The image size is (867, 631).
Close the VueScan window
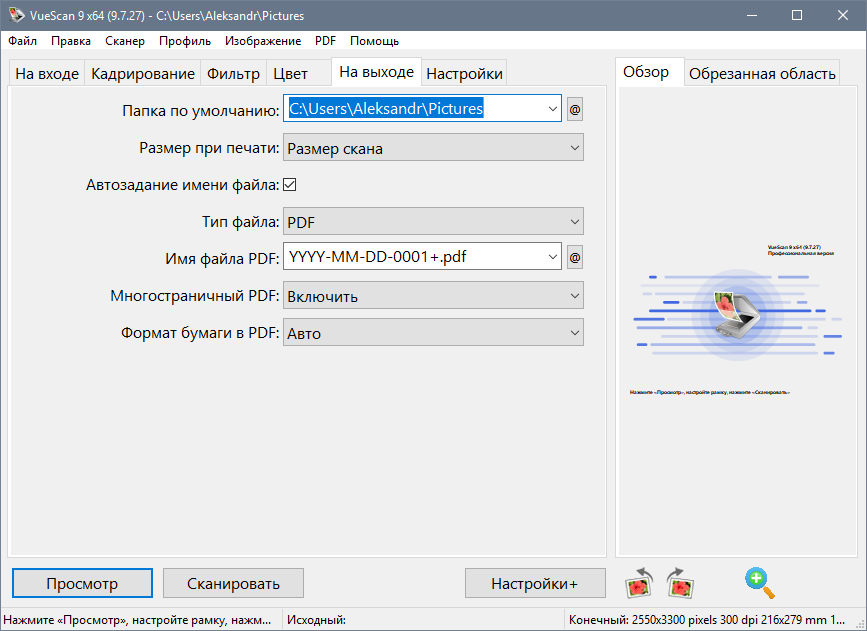click(843, 15)
